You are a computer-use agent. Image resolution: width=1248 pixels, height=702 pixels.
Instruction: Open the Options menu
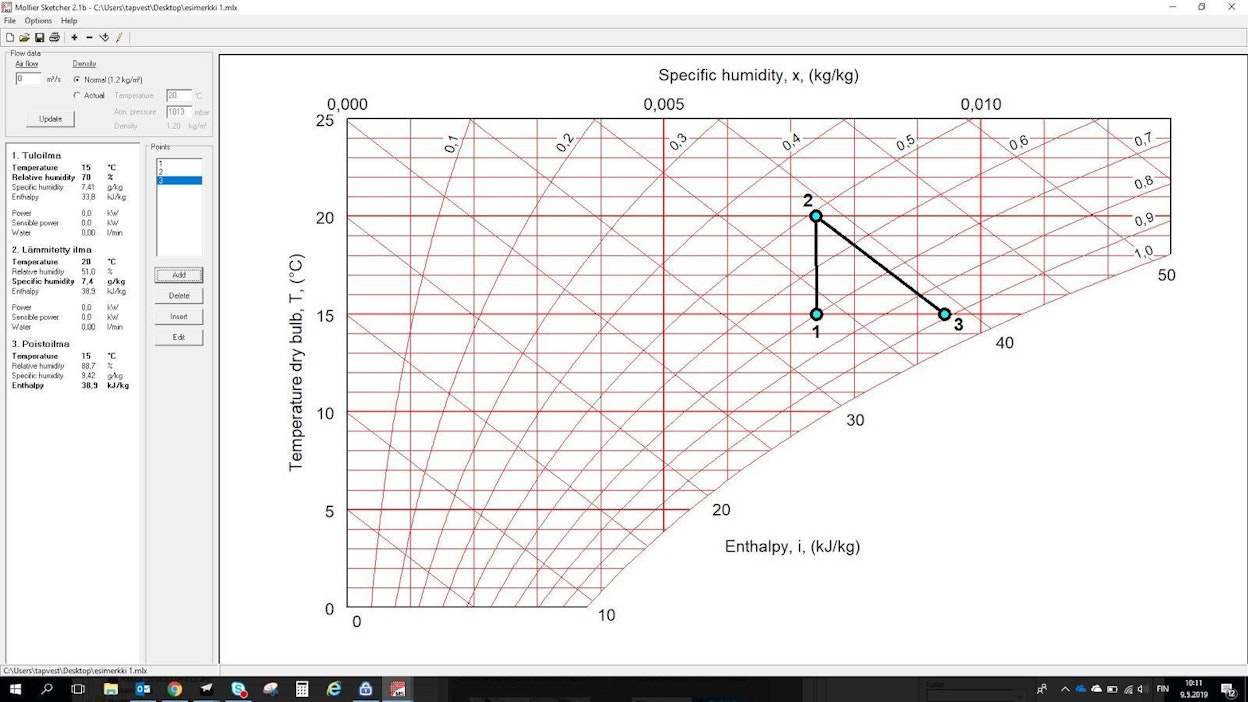38,21
